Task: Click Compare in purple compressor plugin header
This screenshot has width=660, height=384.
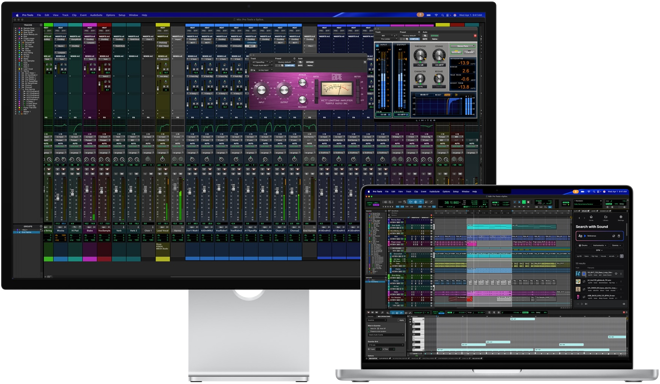Action: (290, 66)
